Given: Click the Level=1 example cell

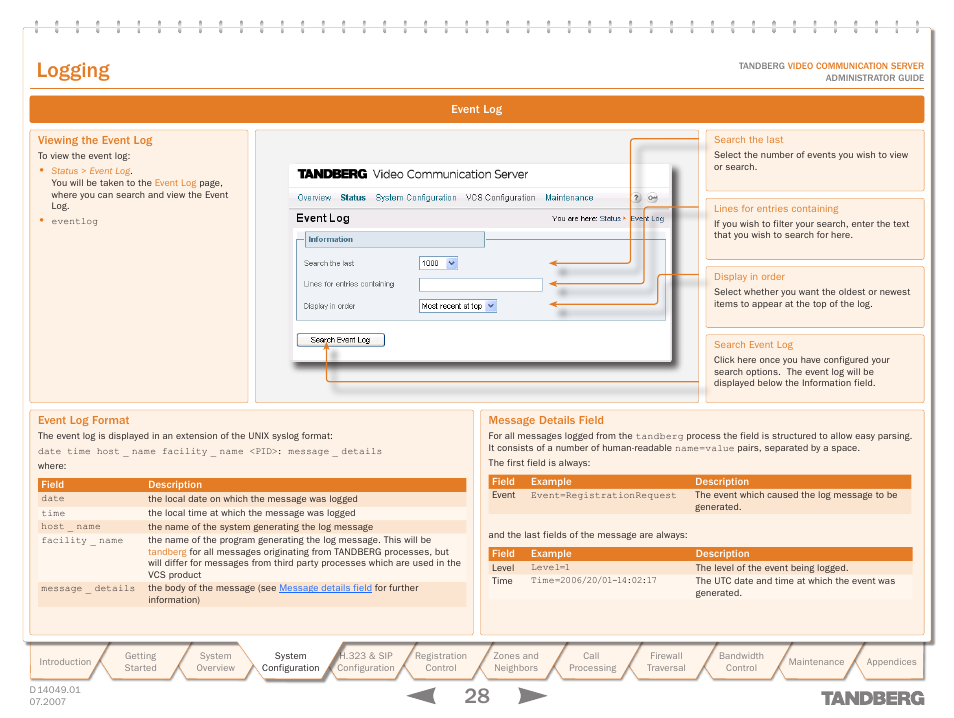Looking at the screenshot, I should coord(550,568).
